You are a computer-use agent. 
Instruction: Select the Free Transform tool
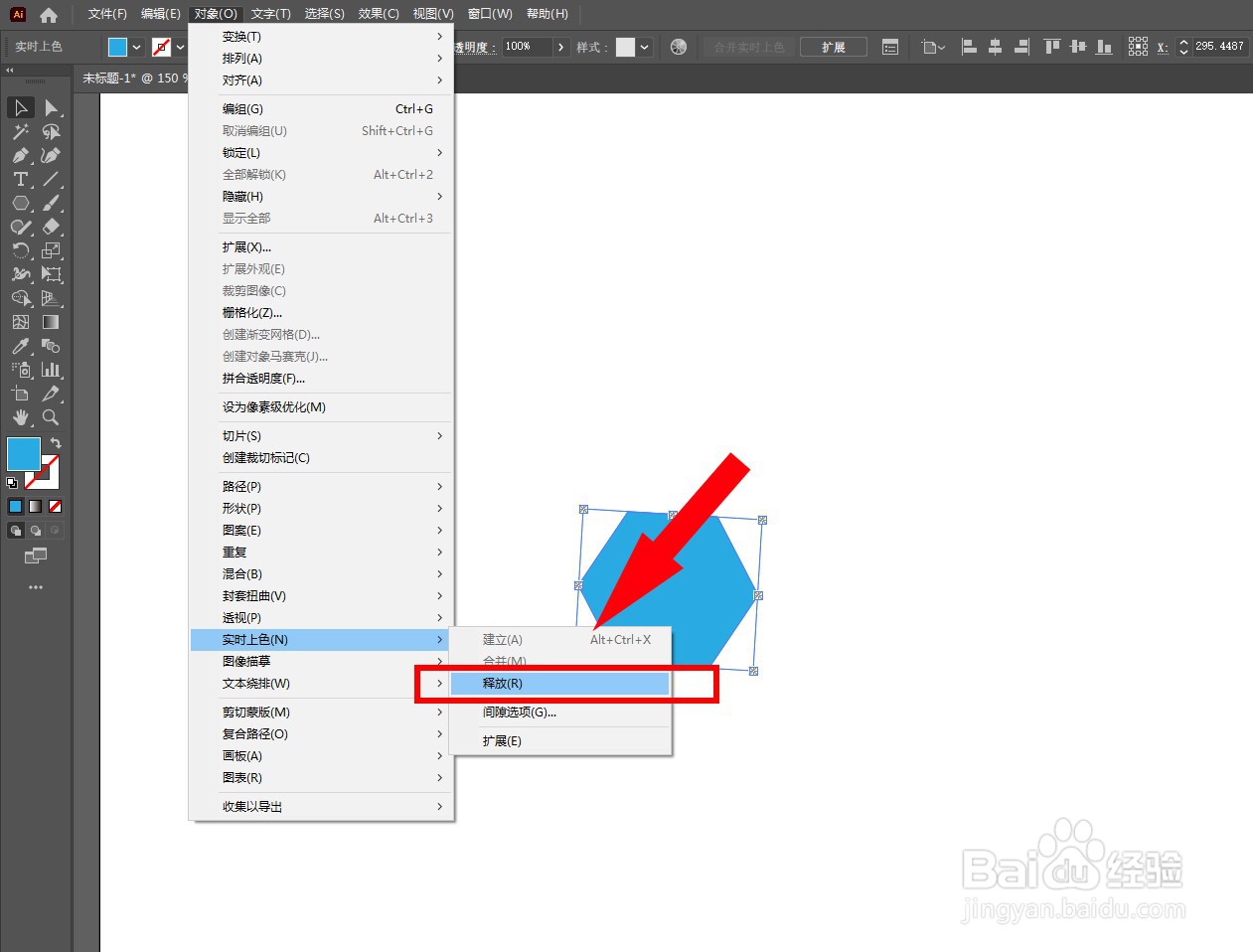tap(52, 274)
